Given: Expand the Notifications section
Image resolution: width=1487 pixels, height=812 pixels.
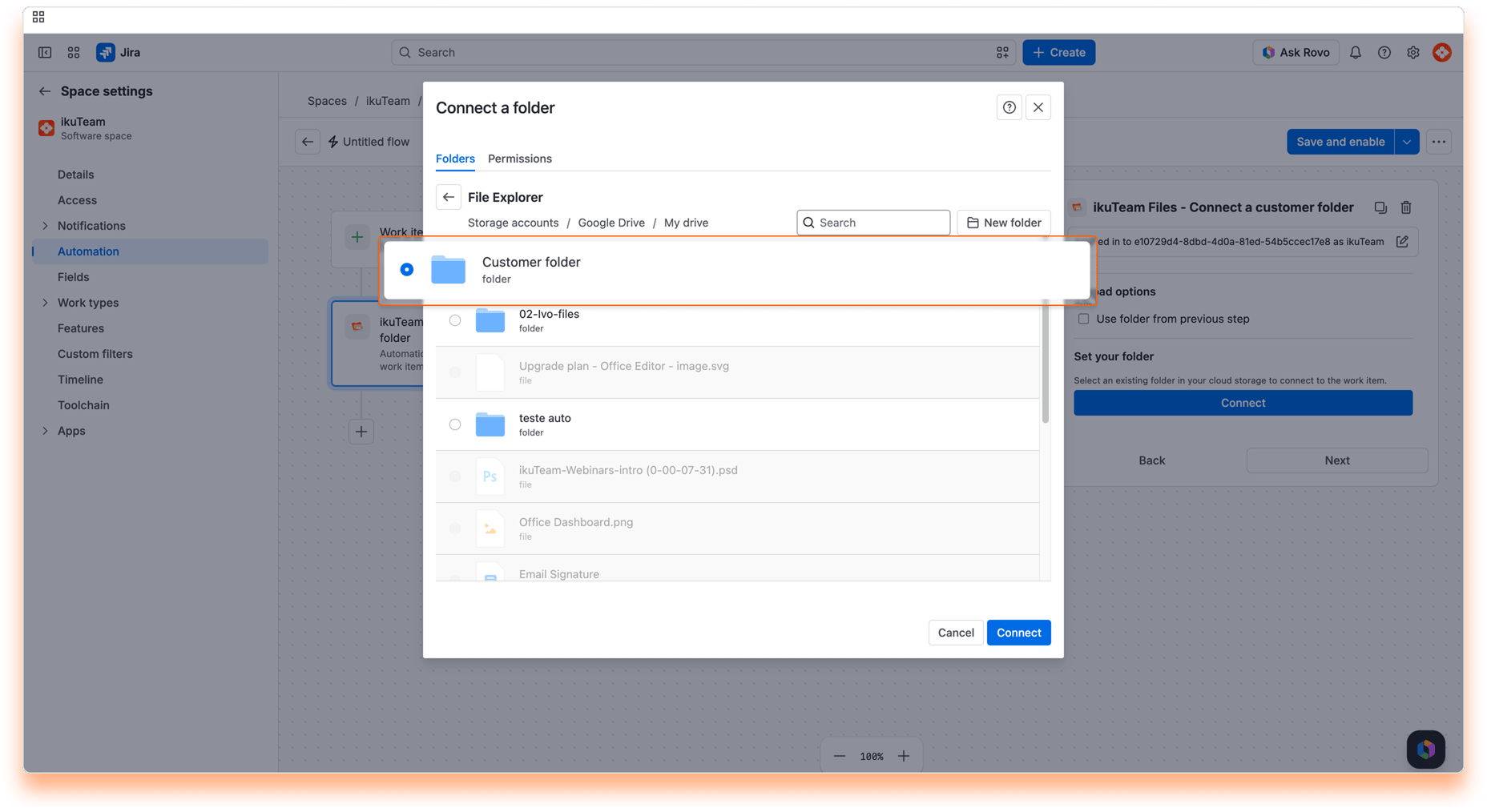Looking at the screenshot, I should (45, 226).
